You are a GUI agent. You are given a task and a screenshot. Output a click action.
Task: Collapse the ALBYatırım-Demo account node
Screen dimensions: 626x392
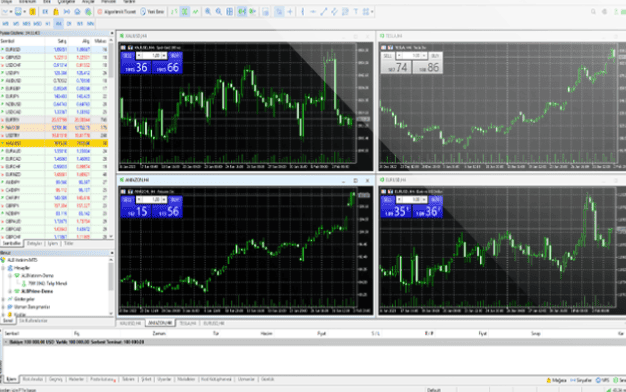click(10, 275)
